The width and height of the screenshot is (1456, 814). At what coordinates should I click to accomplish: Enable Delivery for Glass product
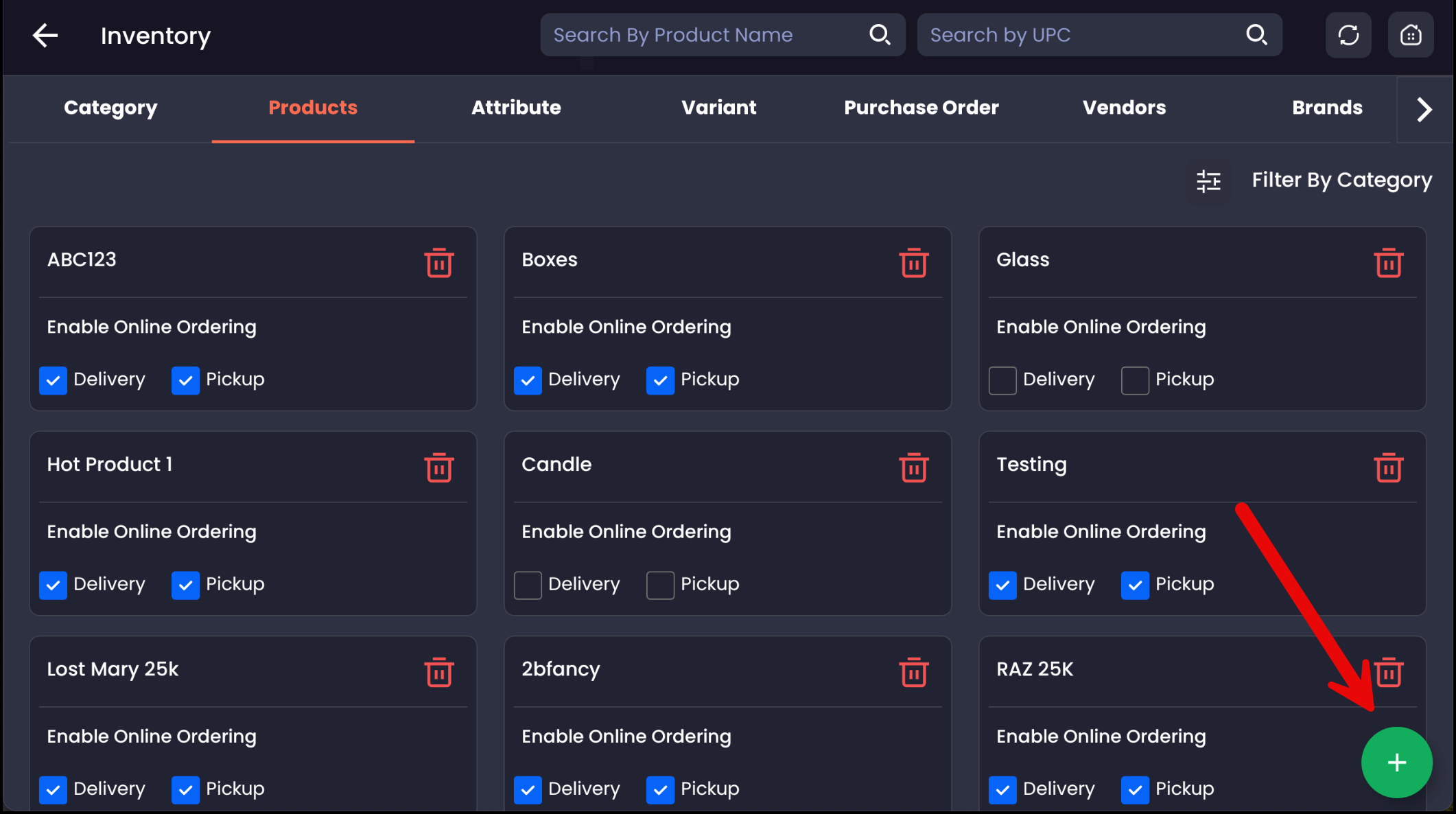pyautogui.click(x=1002, y=380)
